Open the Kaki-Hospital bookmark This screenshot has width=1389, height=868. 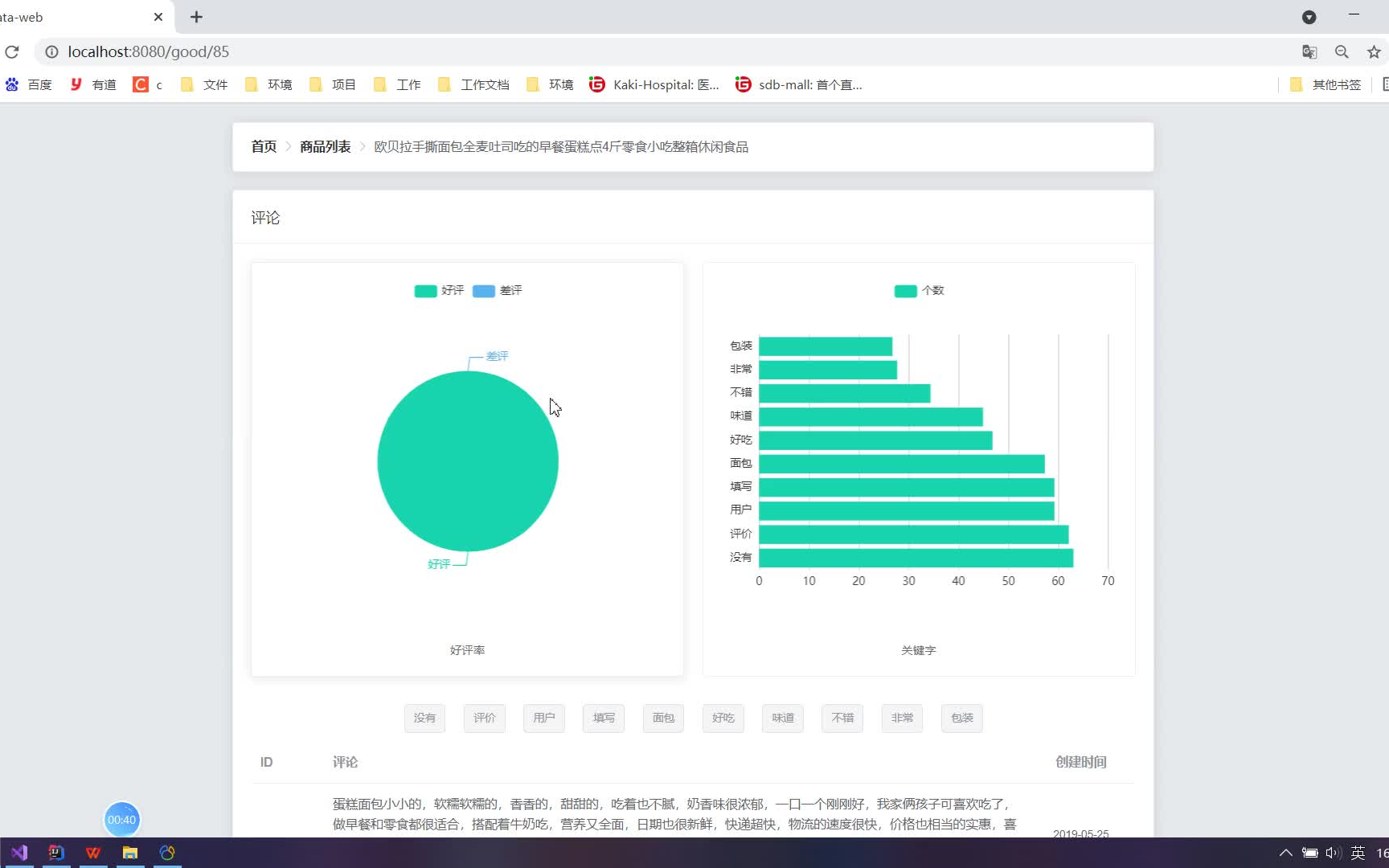654,84
